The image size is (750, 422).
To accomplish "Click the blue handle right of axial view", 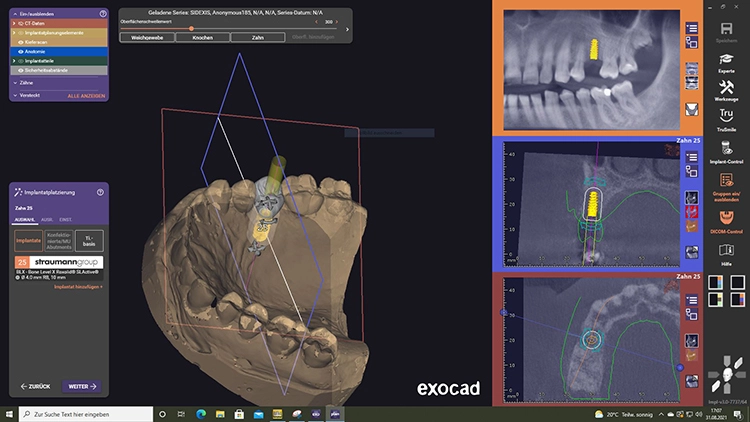I will 680,367.
